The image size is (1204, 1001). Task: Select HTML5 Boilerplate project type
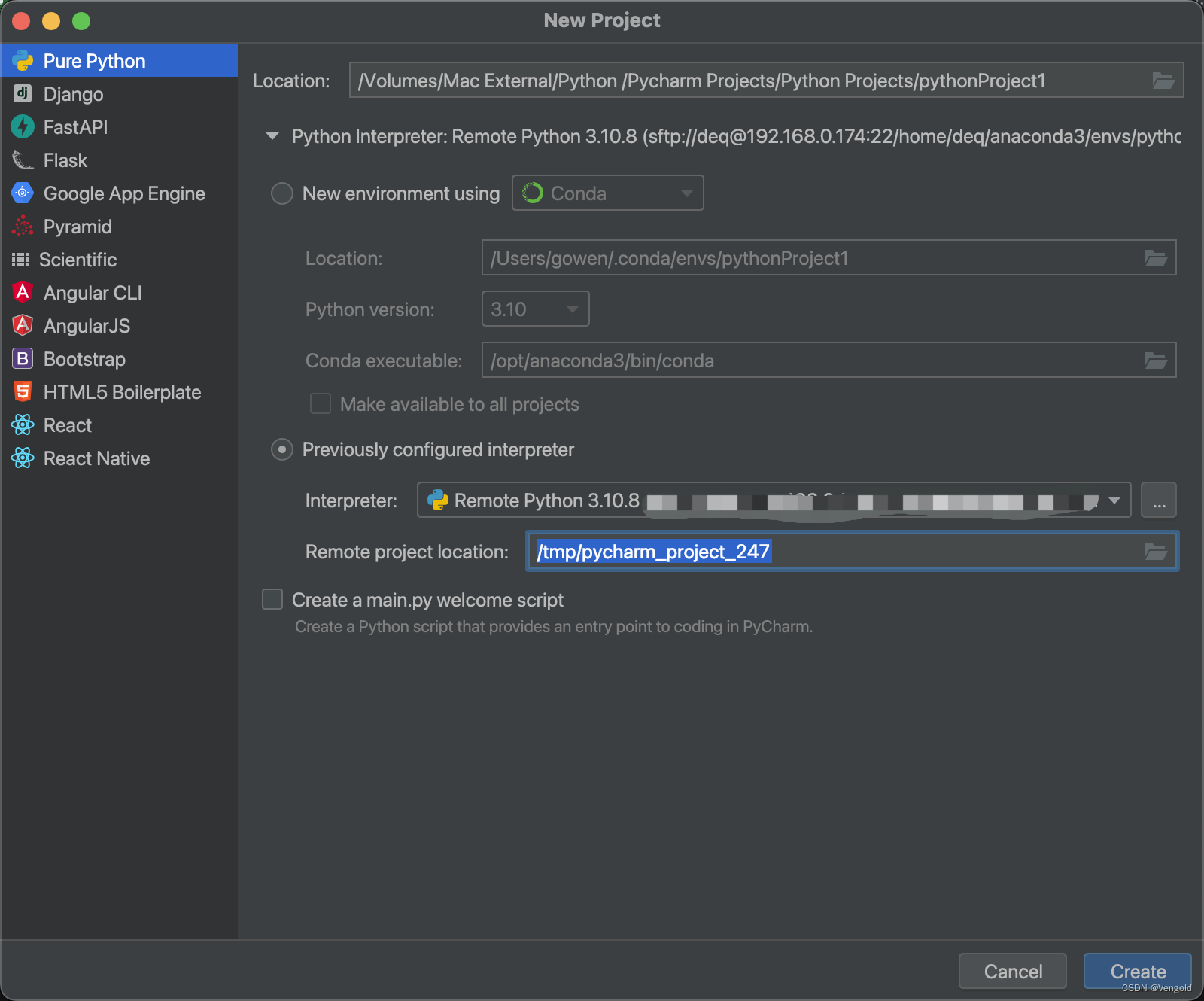point(119,391)
